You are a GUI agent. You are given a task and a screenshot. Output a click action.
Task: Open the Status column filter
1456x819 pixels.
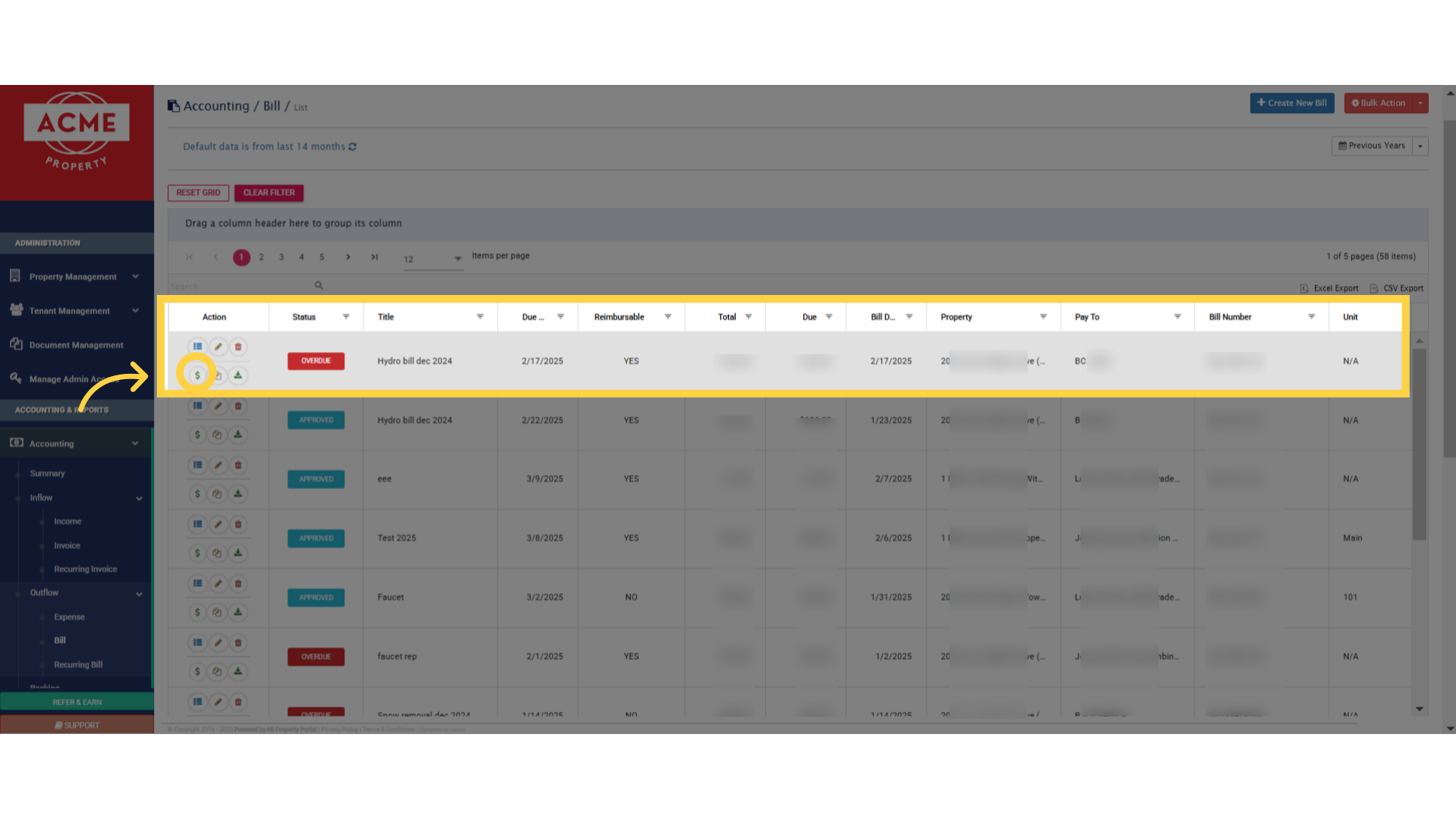click(x=346, y=317)
